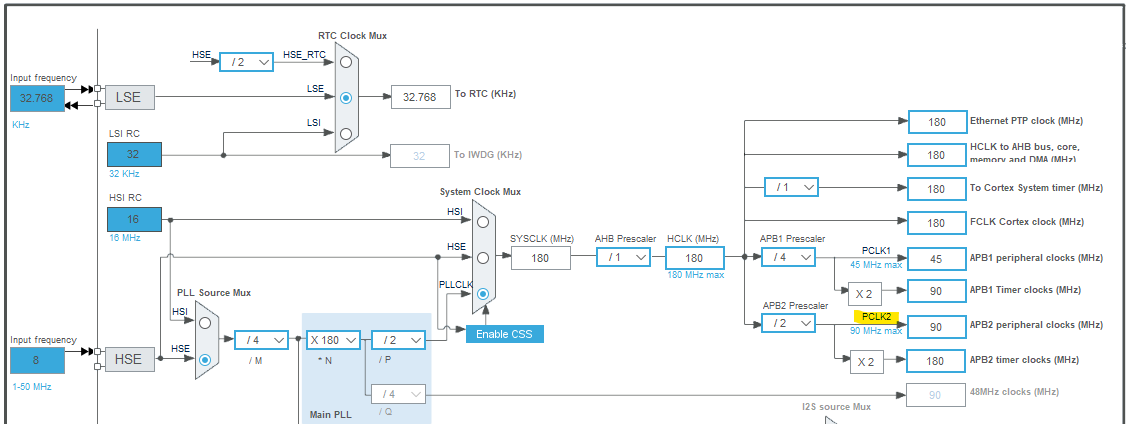The height and width of the screenshot is (424, 1129).
Task: Open the APB2 Prescaler /2 dropdown
Action: (x=788, y=324)
